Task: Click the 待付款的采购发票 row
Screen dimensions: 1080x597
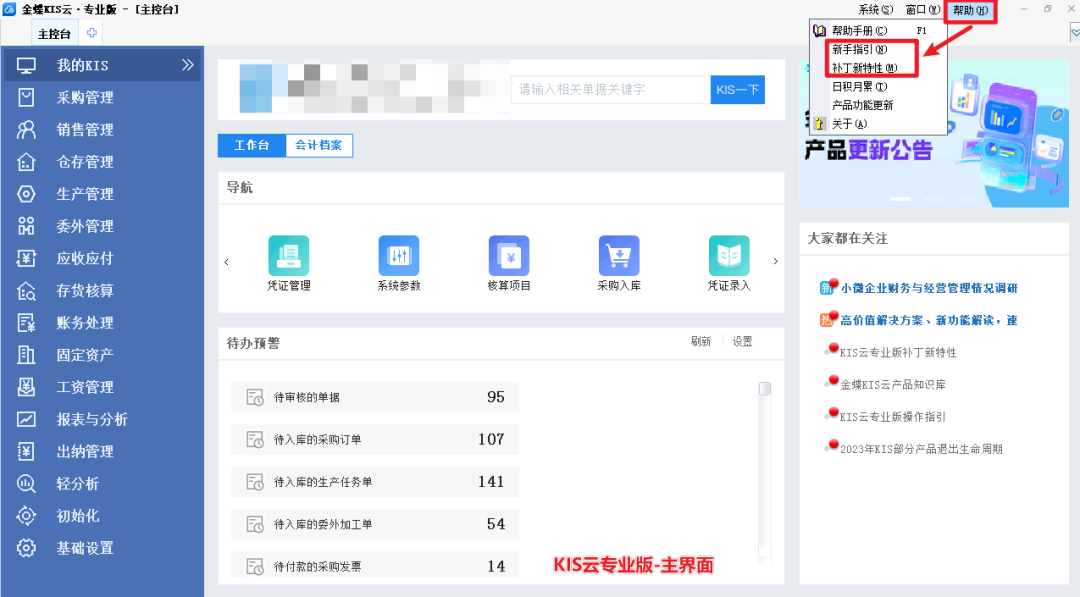Action: click(375, 566)
